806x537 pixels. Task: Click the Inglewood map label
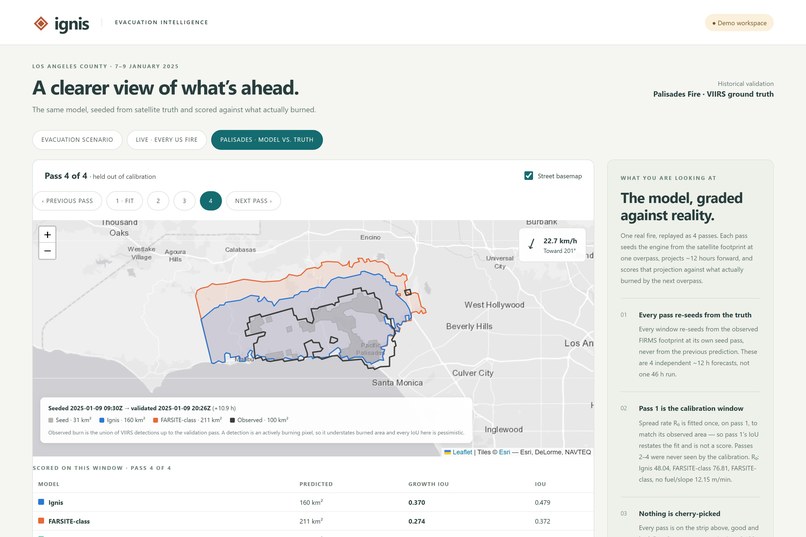click(x=504, y=430)
